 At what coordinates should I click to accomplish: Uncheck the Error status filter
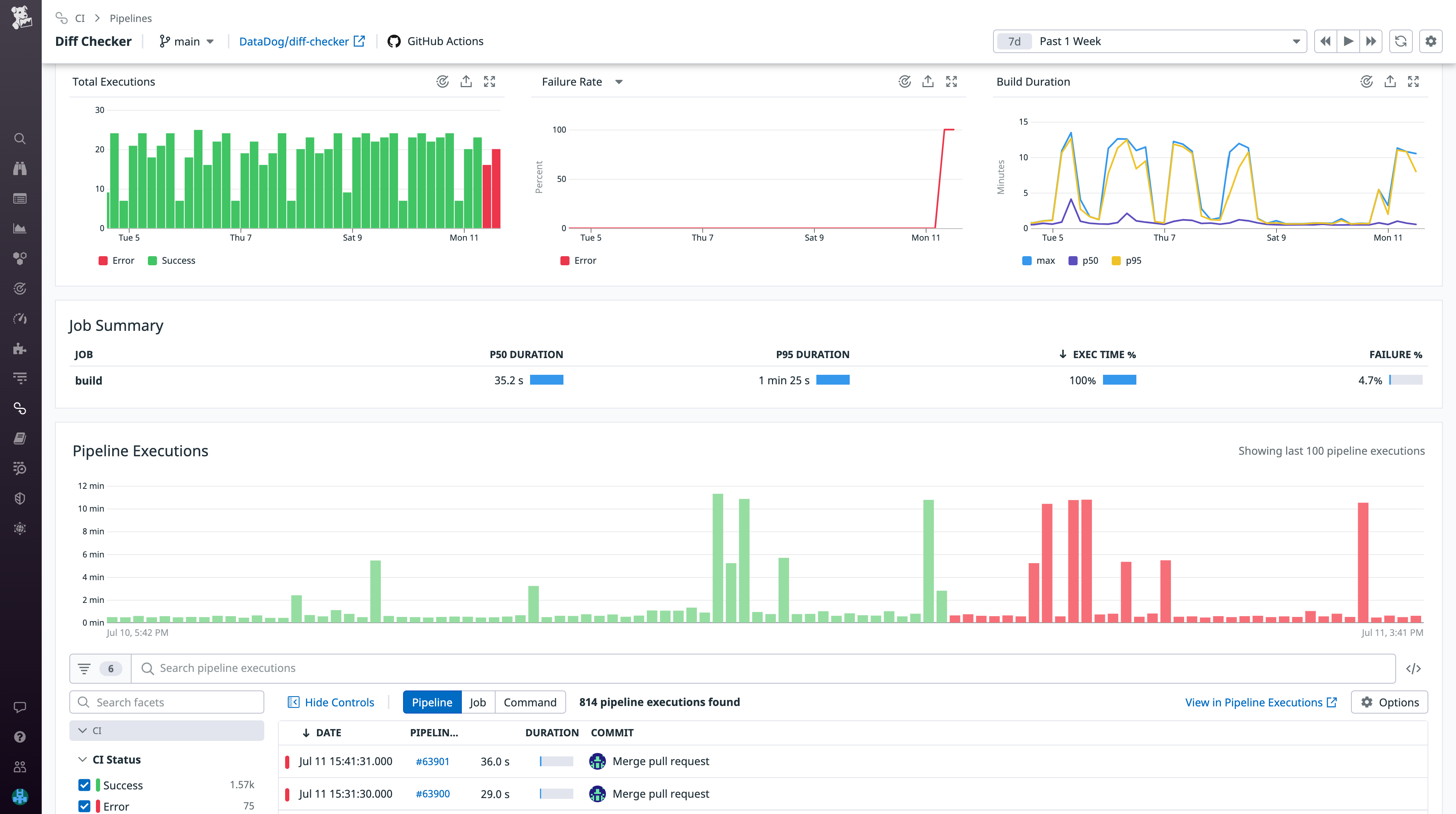84,806
